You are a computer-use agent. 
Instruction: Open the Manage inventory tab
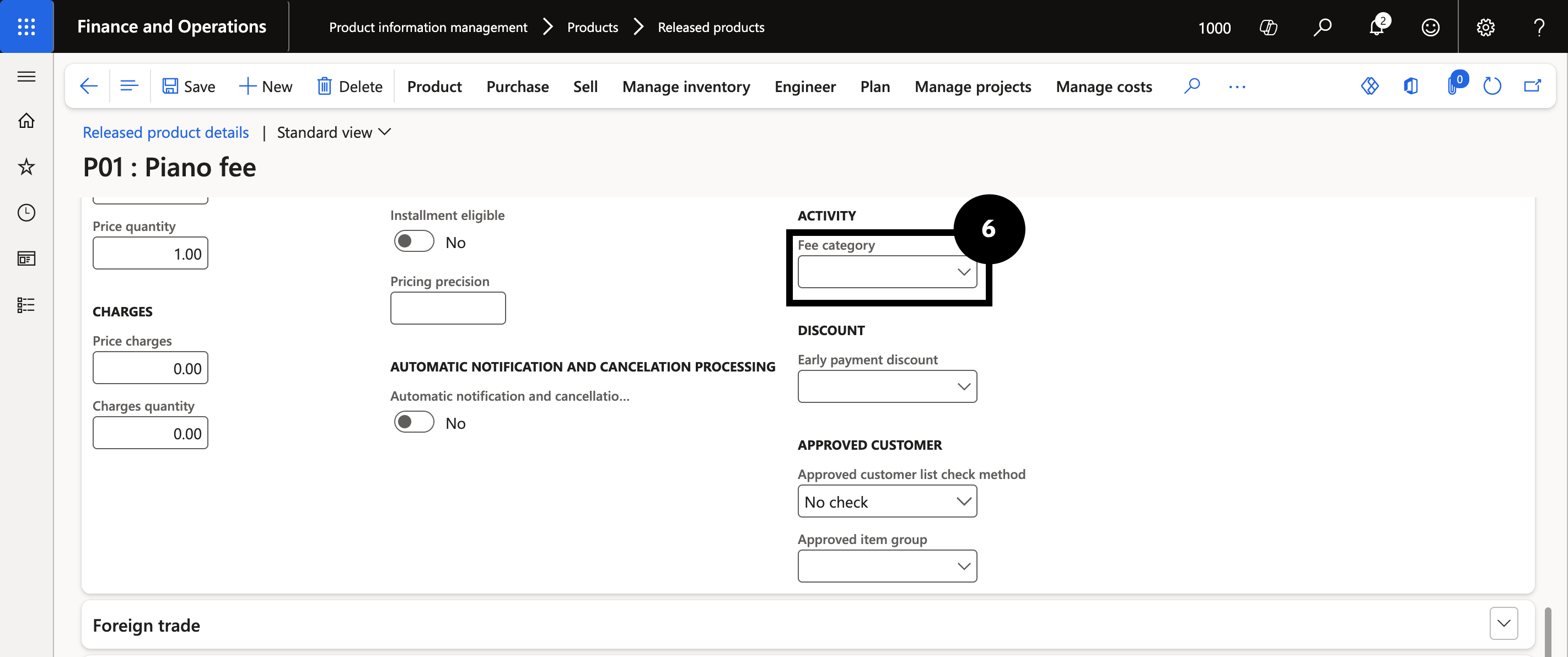(686, 87)
